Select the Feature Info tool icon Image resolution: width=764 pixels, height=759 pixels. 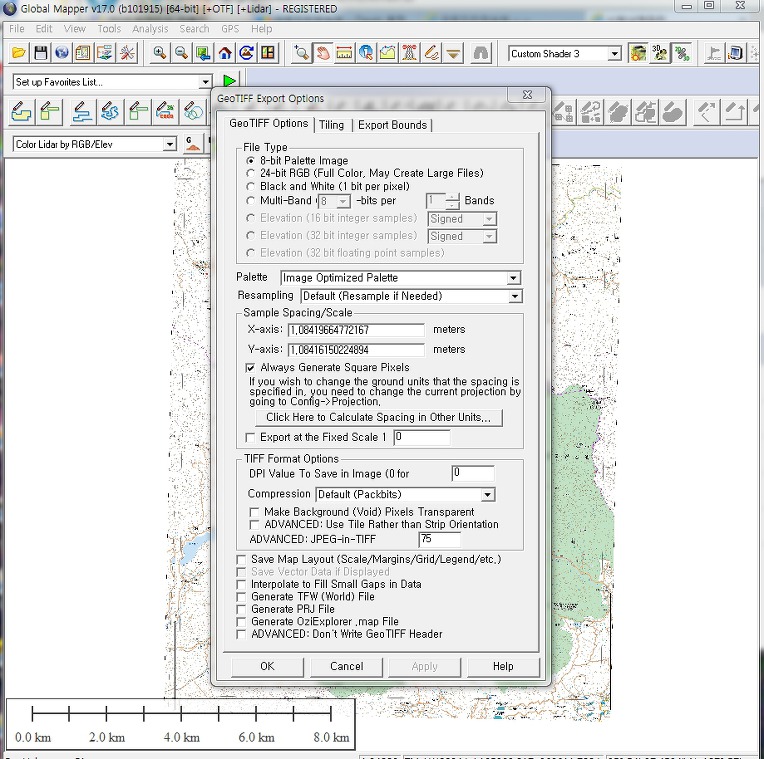click(x=366, y=53)
